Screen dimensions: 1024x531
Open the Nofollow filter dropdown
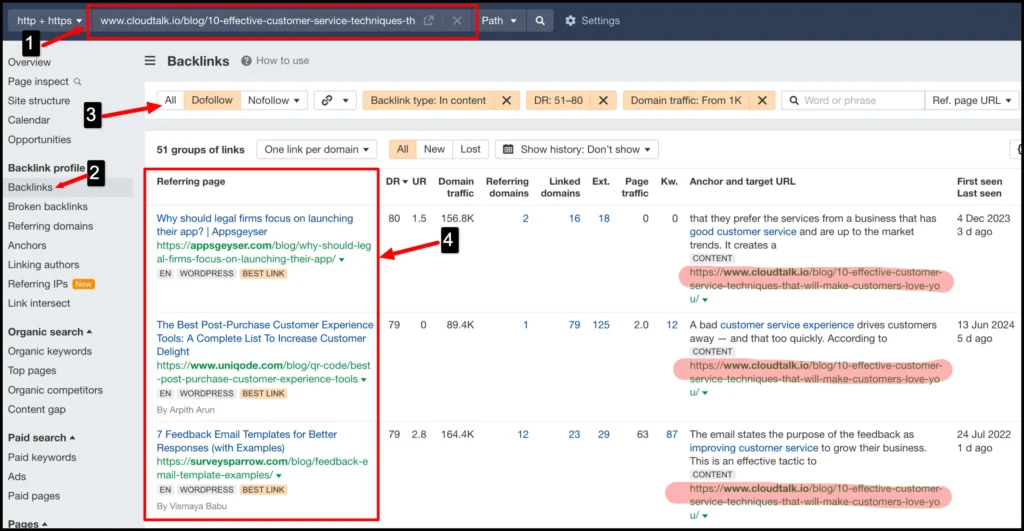coord(274,101)
